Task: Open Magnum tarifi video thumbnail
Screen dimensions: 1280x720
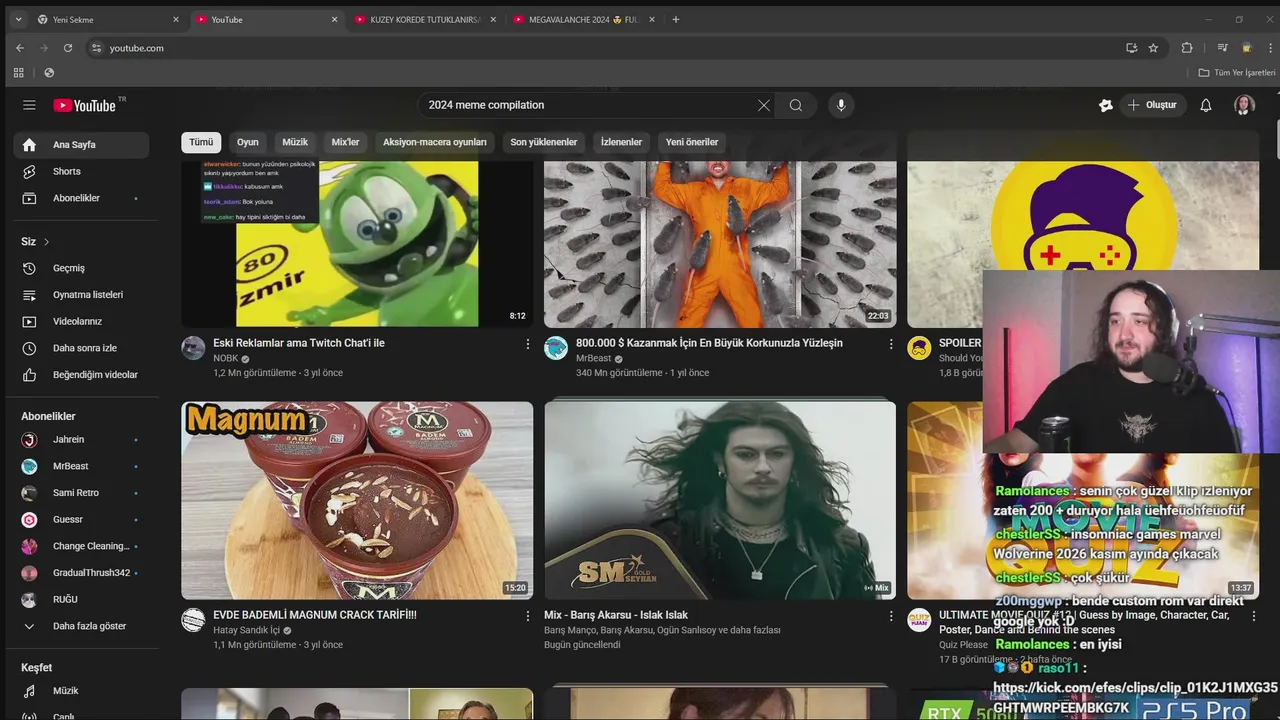Action: point(357,500)
